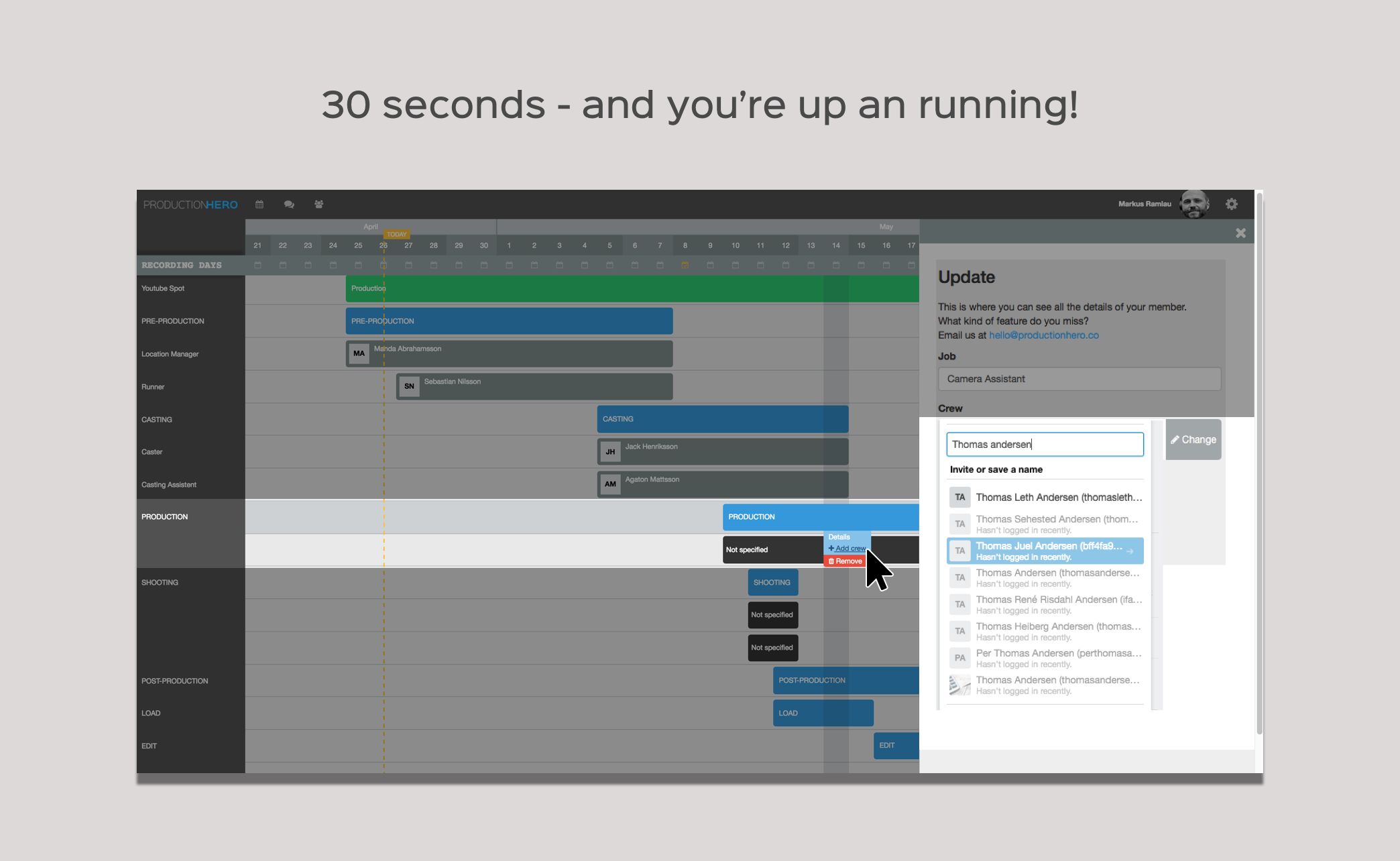This screenshot has width=1400, height=861.
Task: Click the Thomas andersen search input field
Action: pos(1045,444)
